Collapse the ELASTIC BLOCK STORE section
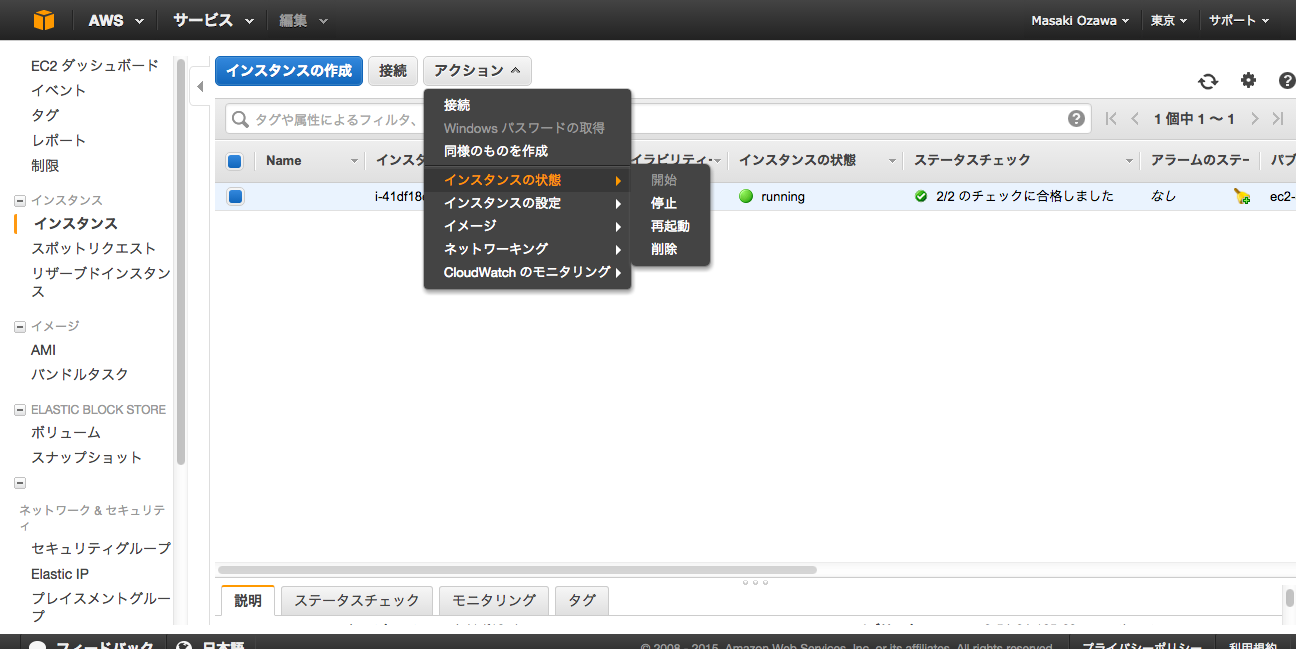Viewport: 1296px width, 649px height. [x=20, y=410]
